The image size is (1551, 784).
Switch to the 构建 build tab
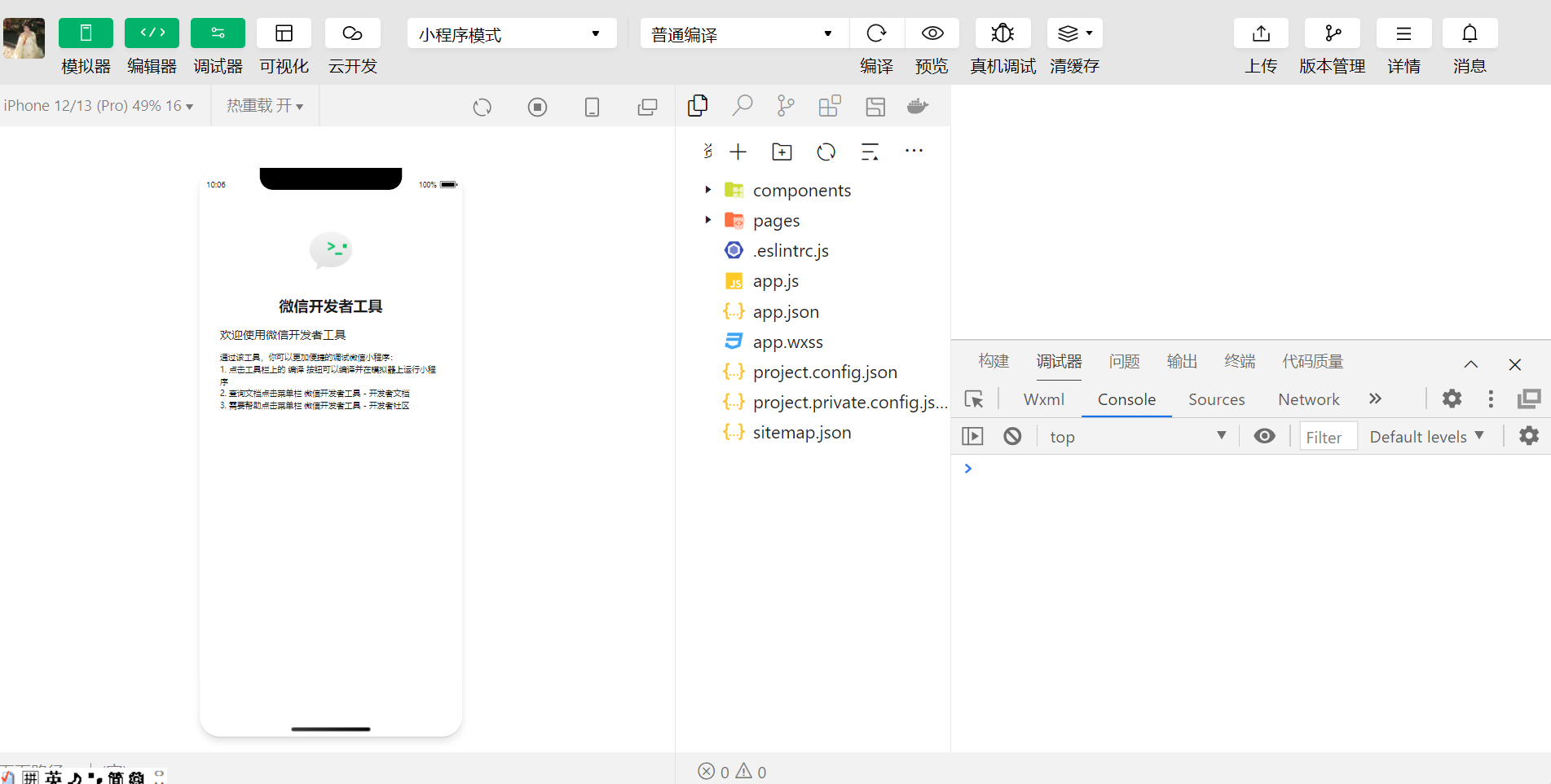coord(994,361)
